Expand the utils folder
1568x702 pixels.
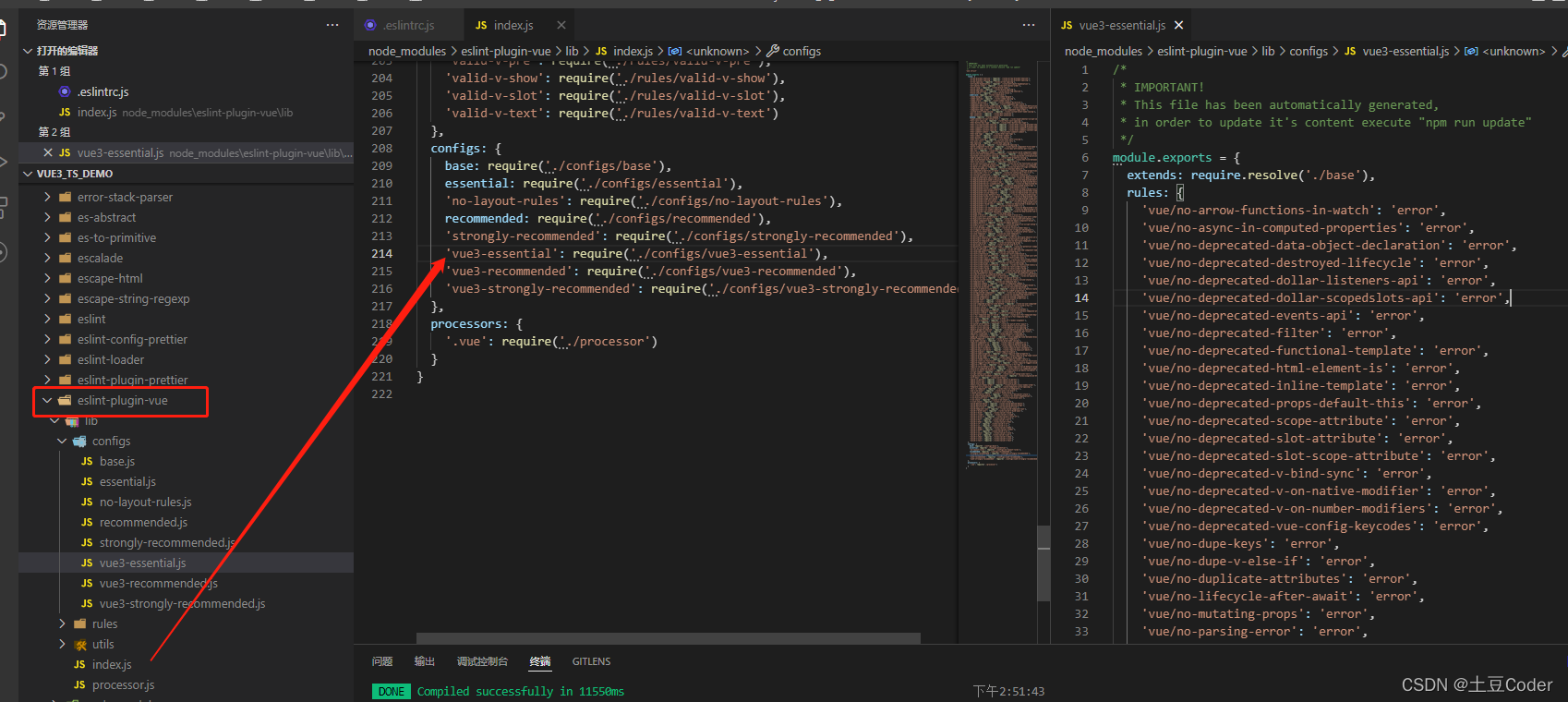[x=62, y=644]
